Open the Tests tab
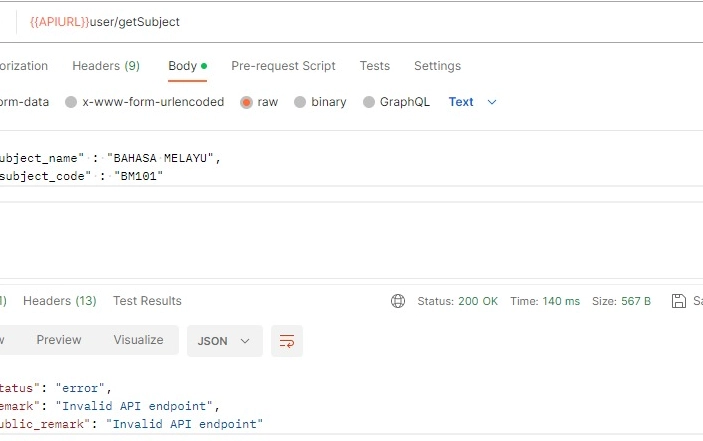The image size is (703, 441). coord(375,66)
